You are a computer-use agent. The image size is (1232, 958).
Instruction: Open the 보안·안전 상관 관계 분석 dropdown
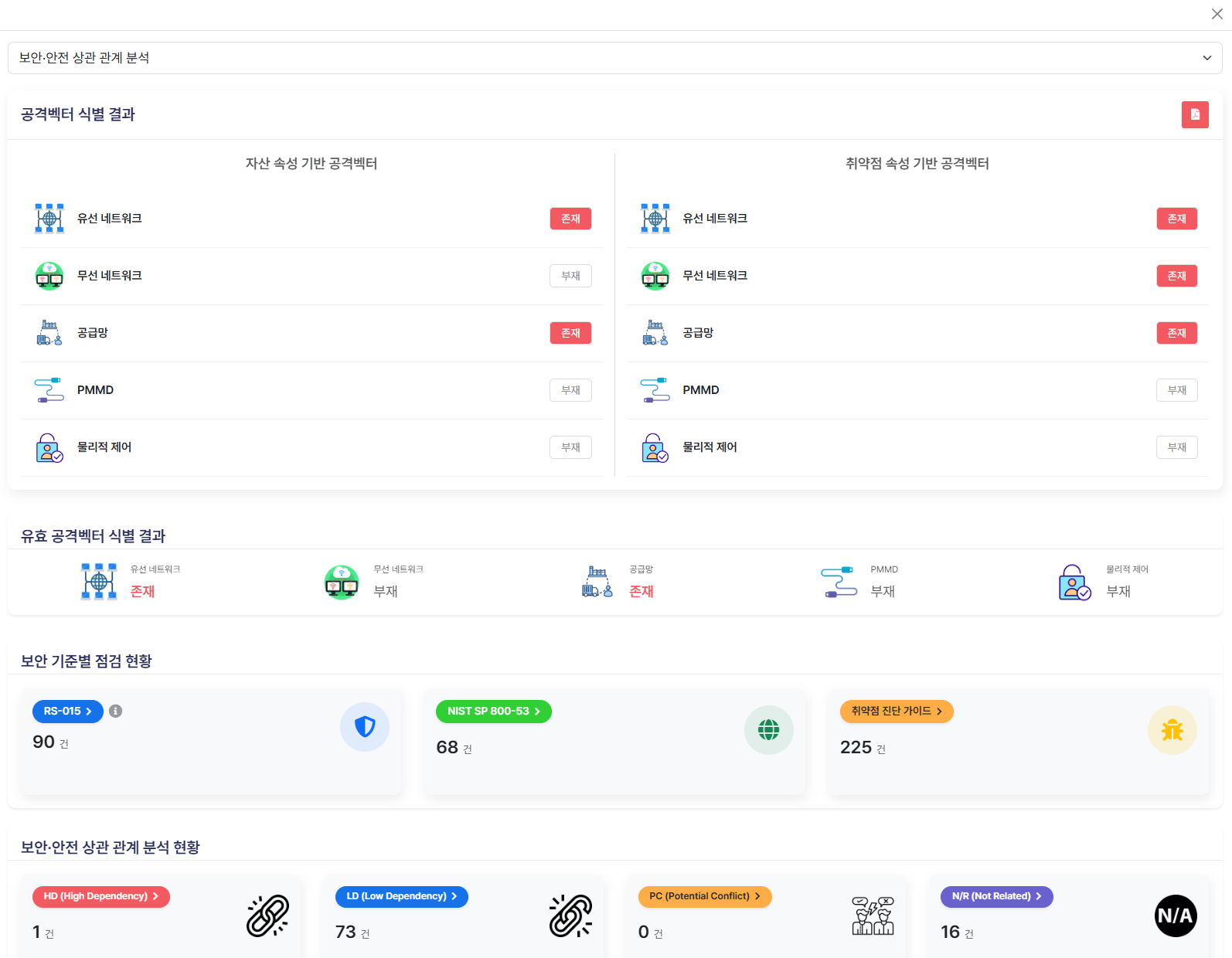(x=615, y=58)
